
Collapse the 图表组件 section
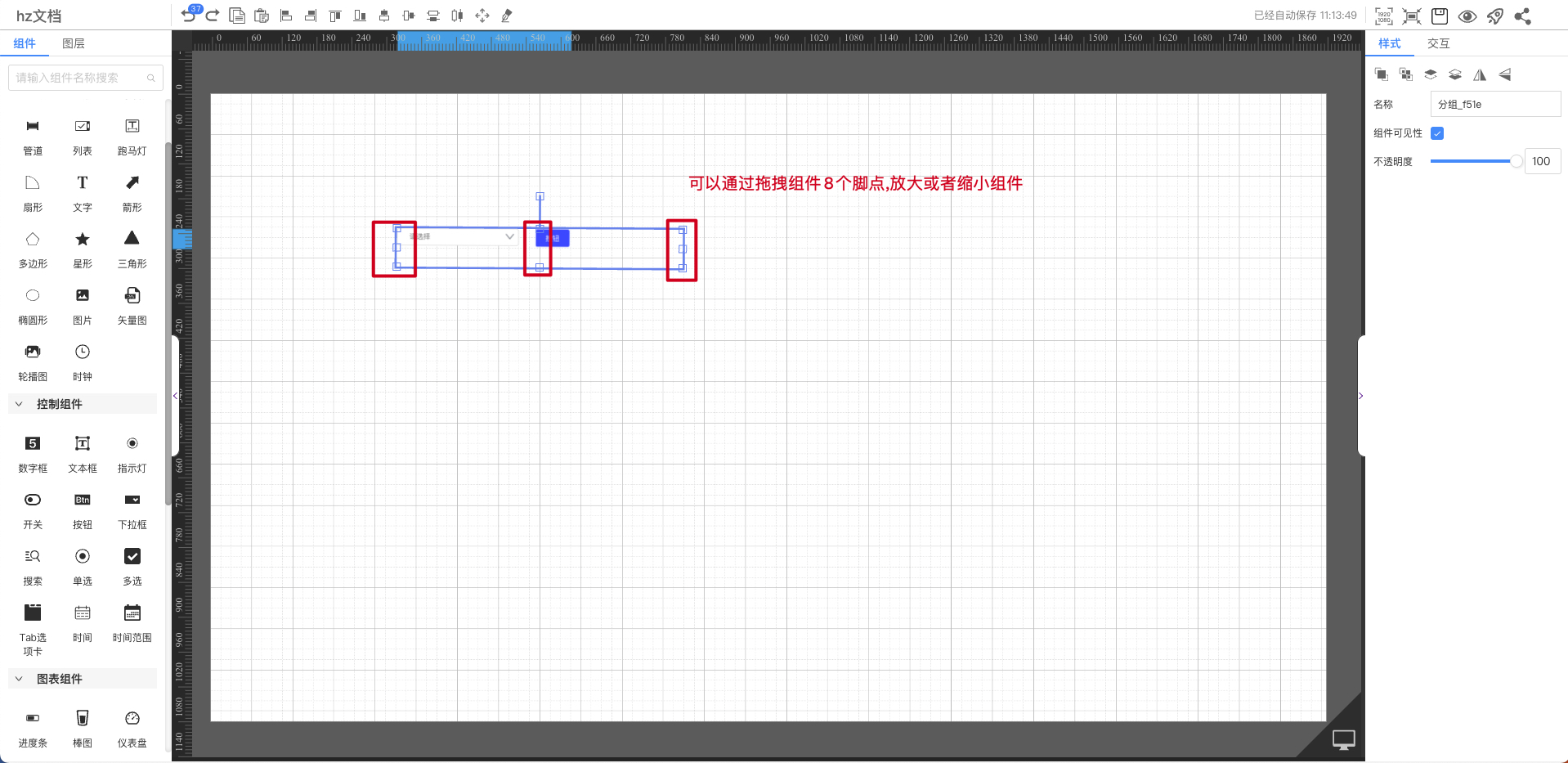click(19, 679)
